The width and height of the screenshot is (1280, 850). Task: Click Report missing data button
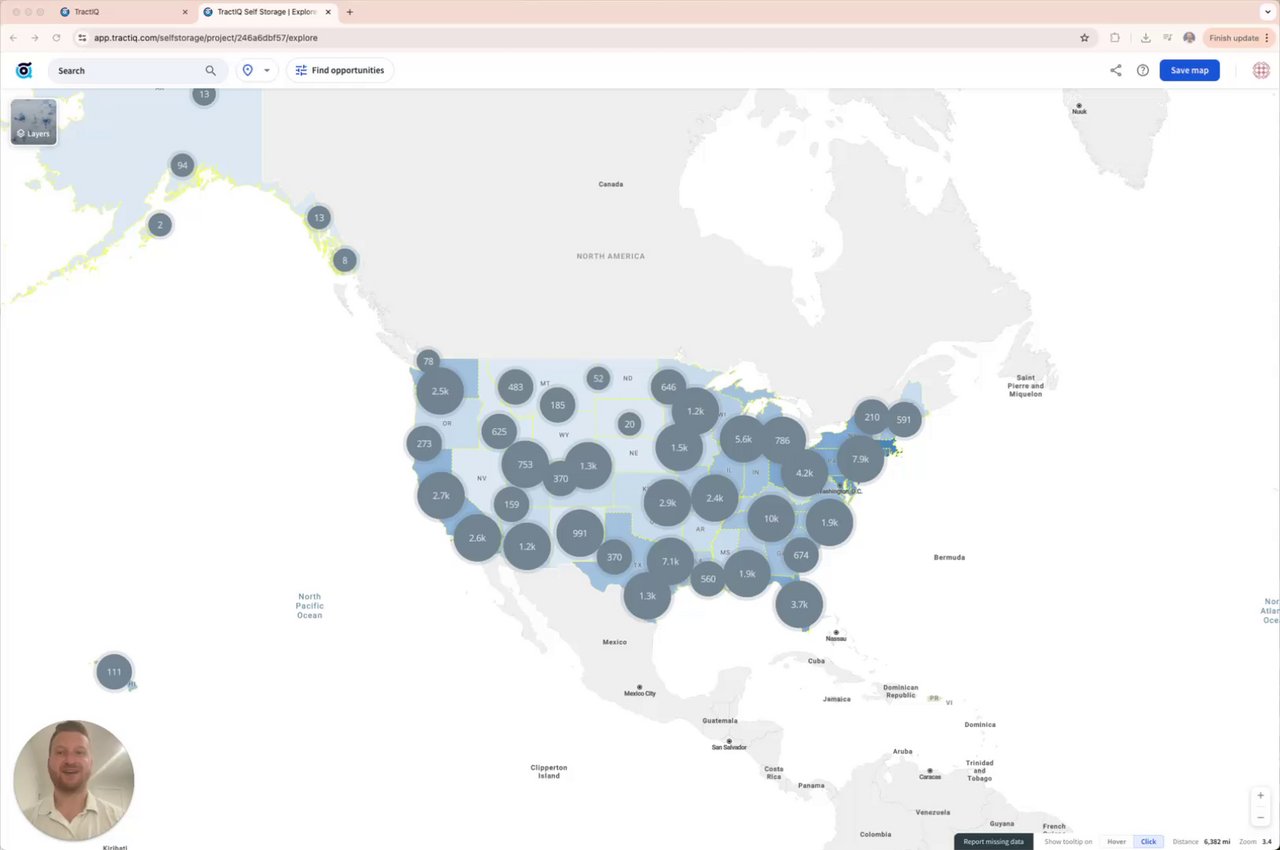[x=993, y=842]
